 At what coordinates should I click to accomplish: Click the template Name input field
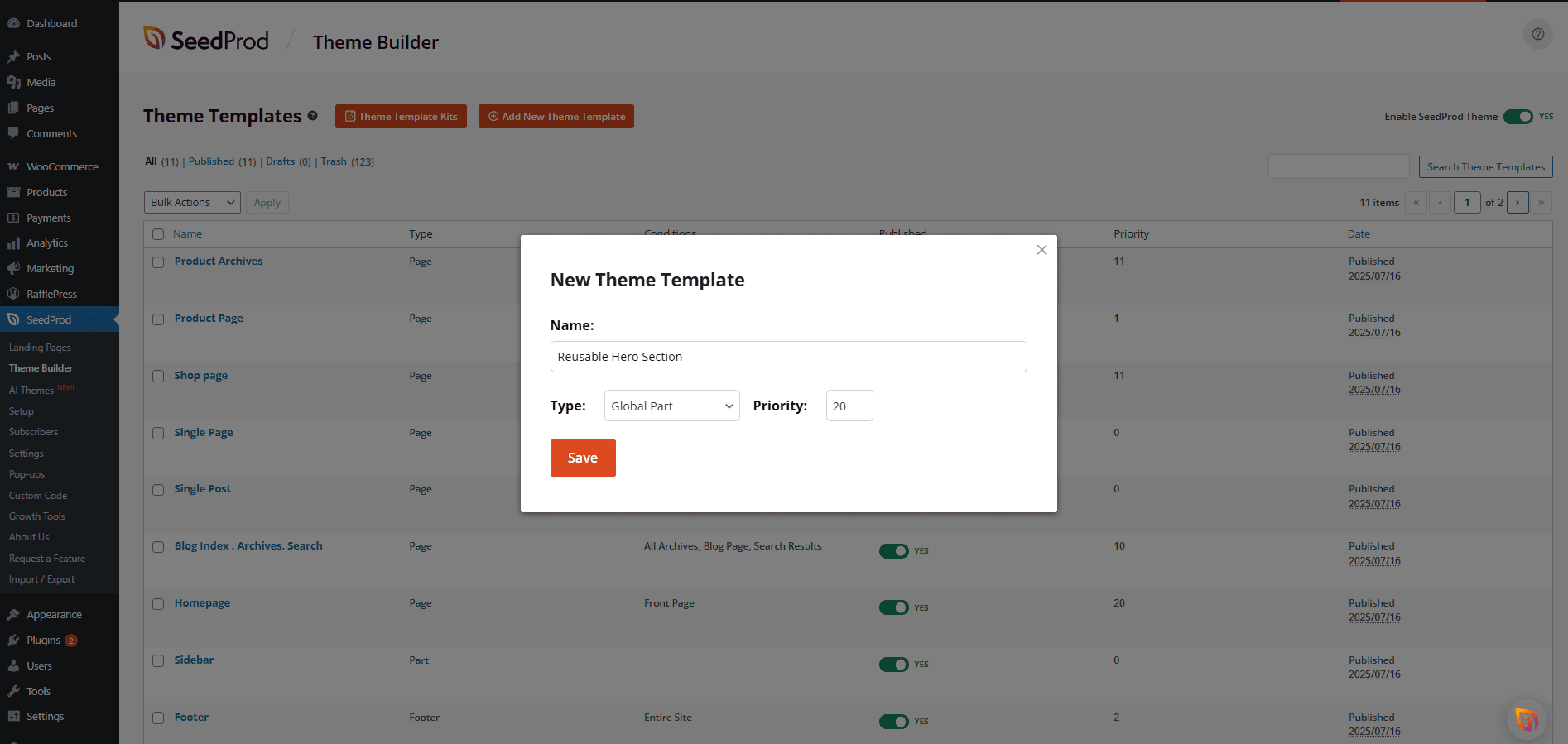789,357
